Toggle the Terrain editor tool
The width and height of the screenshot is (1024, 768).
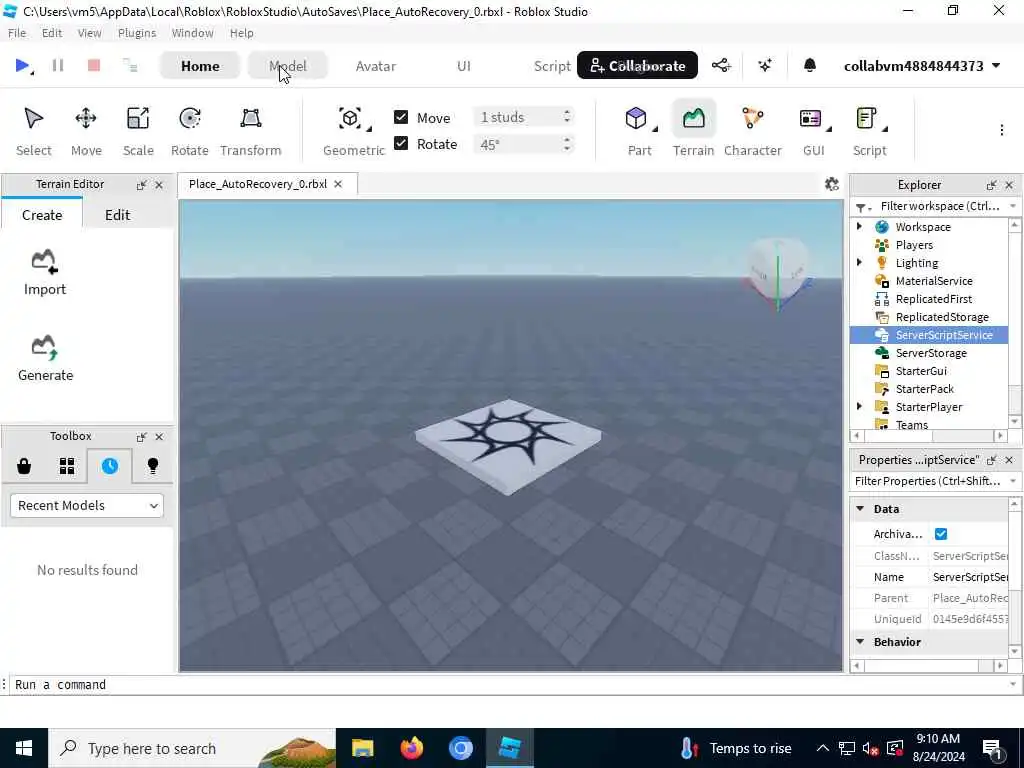pos(693,131)
